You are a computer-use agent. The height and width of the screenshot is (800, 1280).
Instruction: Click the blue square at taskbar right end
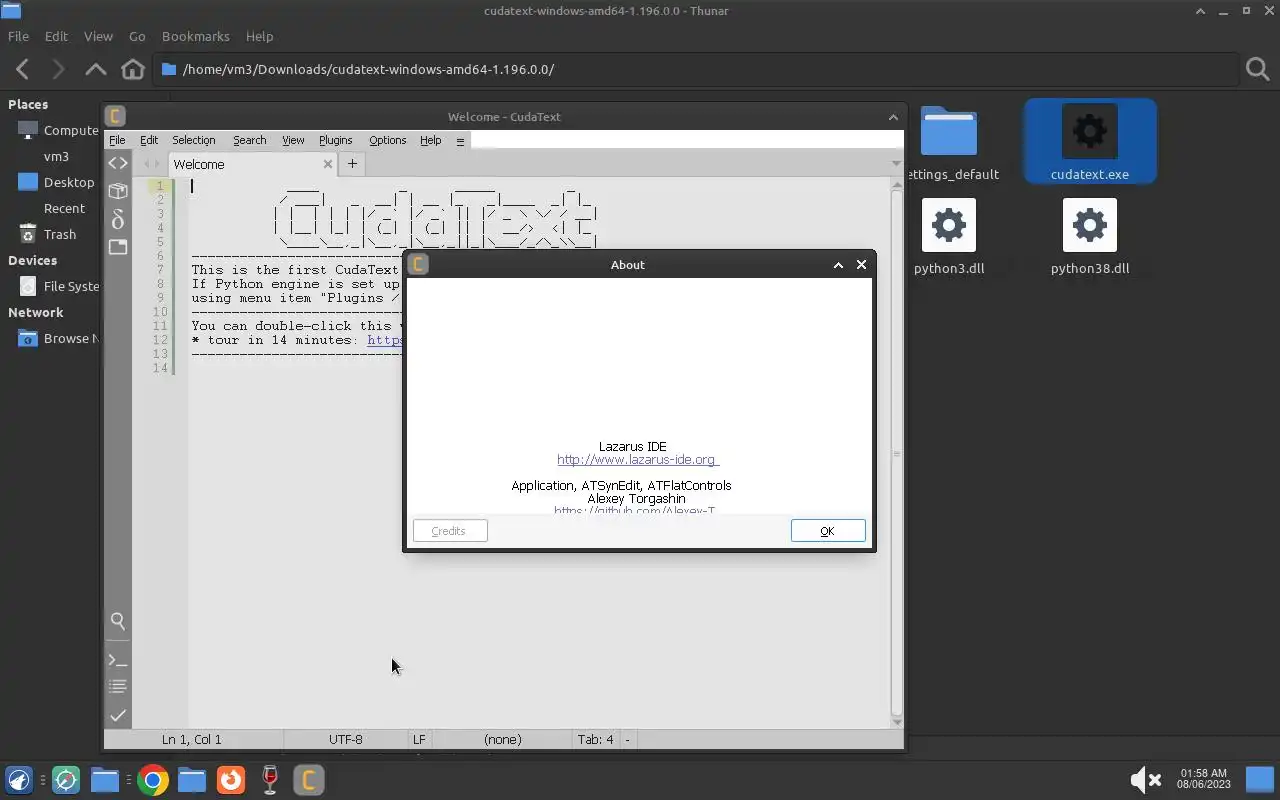pos(1259,779)
